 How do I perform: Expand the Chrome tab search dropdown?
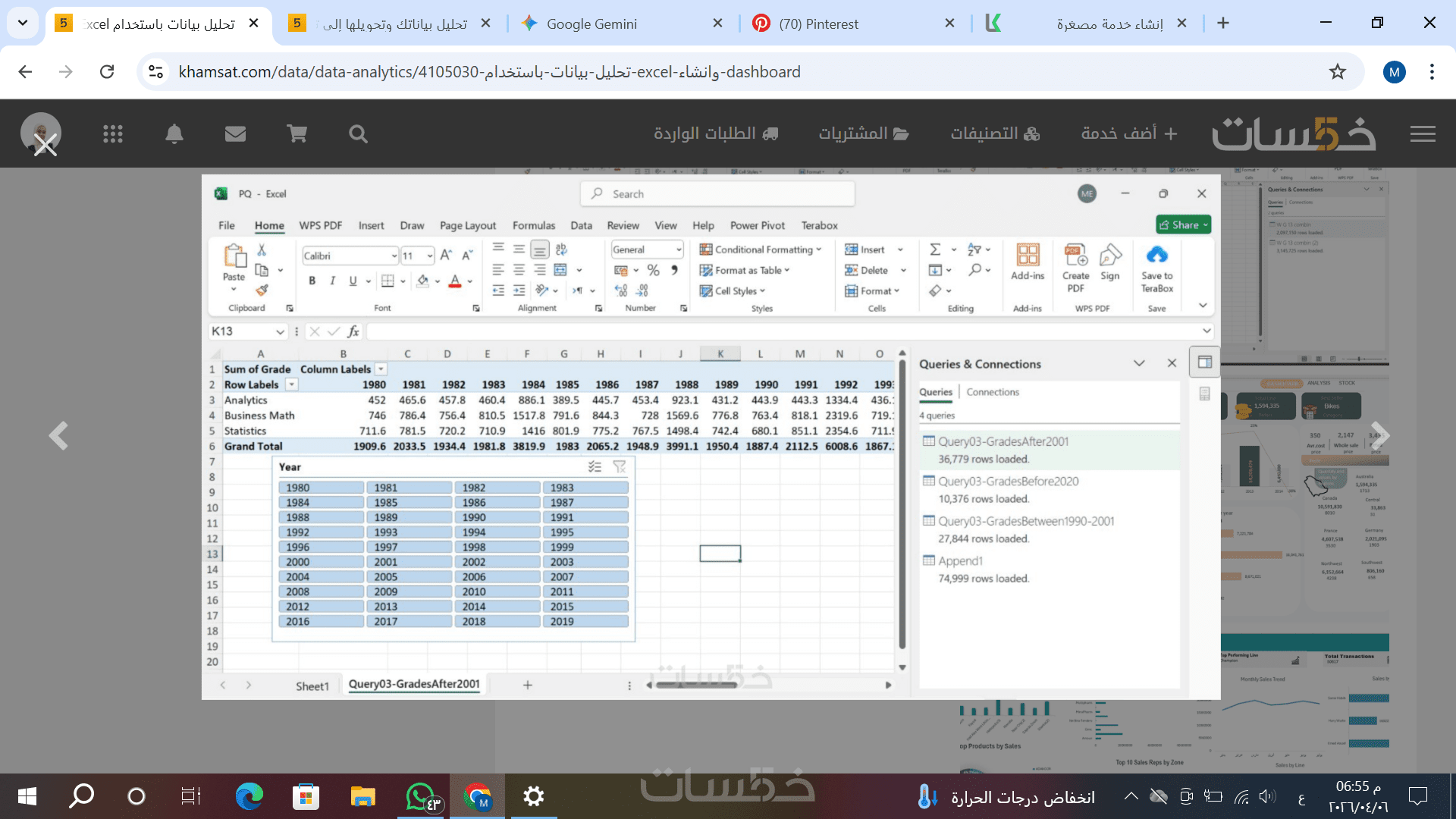(23, 23)
